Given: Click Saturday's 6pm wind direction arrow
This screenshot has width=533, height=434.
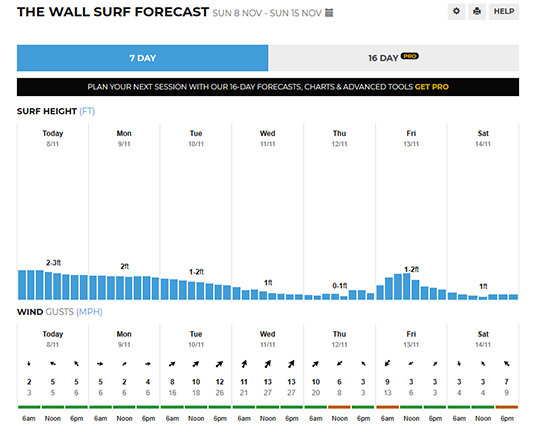Looking at the screenshot, I should coord(507,364).
